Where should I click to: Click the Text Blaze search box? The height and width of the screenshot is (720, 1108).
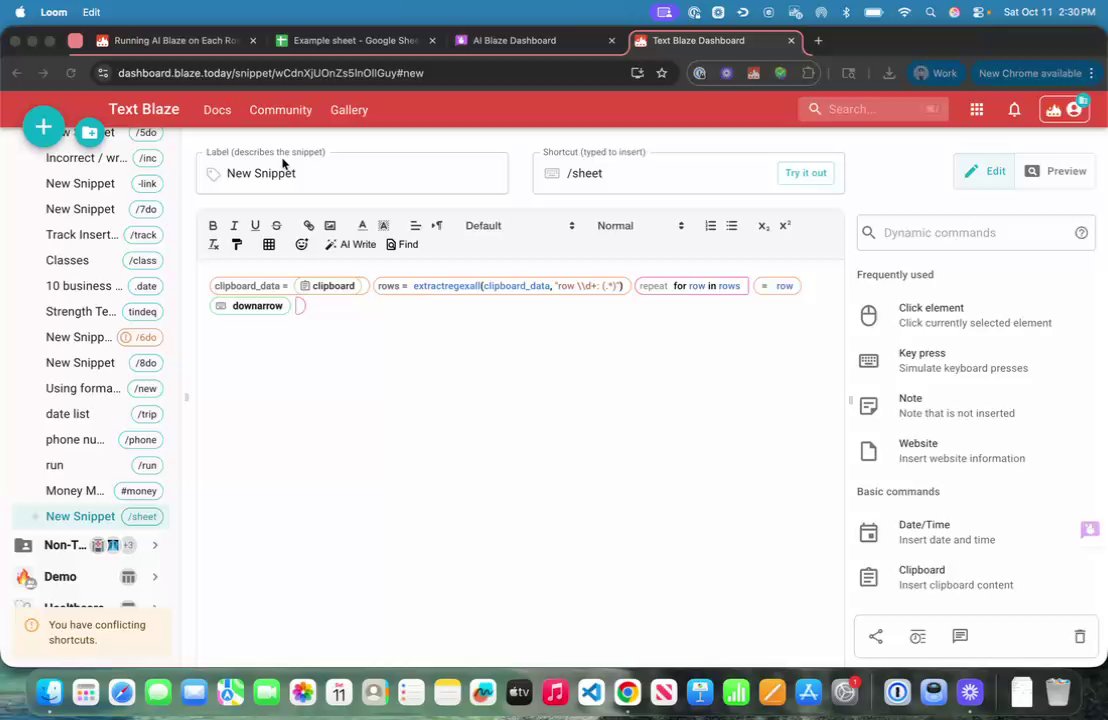point(873,110)
